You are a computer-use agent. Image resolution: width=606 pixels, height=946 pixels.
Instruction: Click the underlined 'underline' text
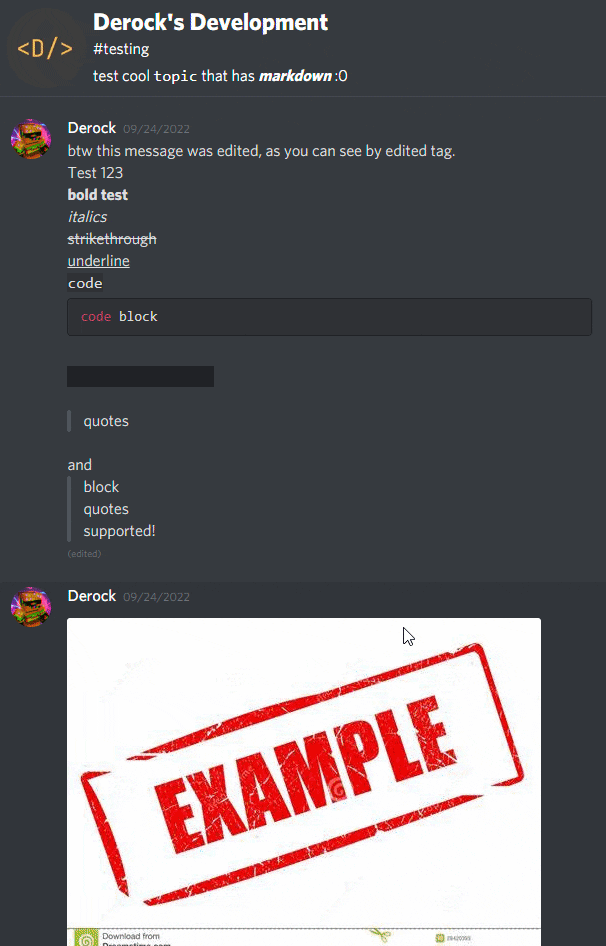pos(98,261)
